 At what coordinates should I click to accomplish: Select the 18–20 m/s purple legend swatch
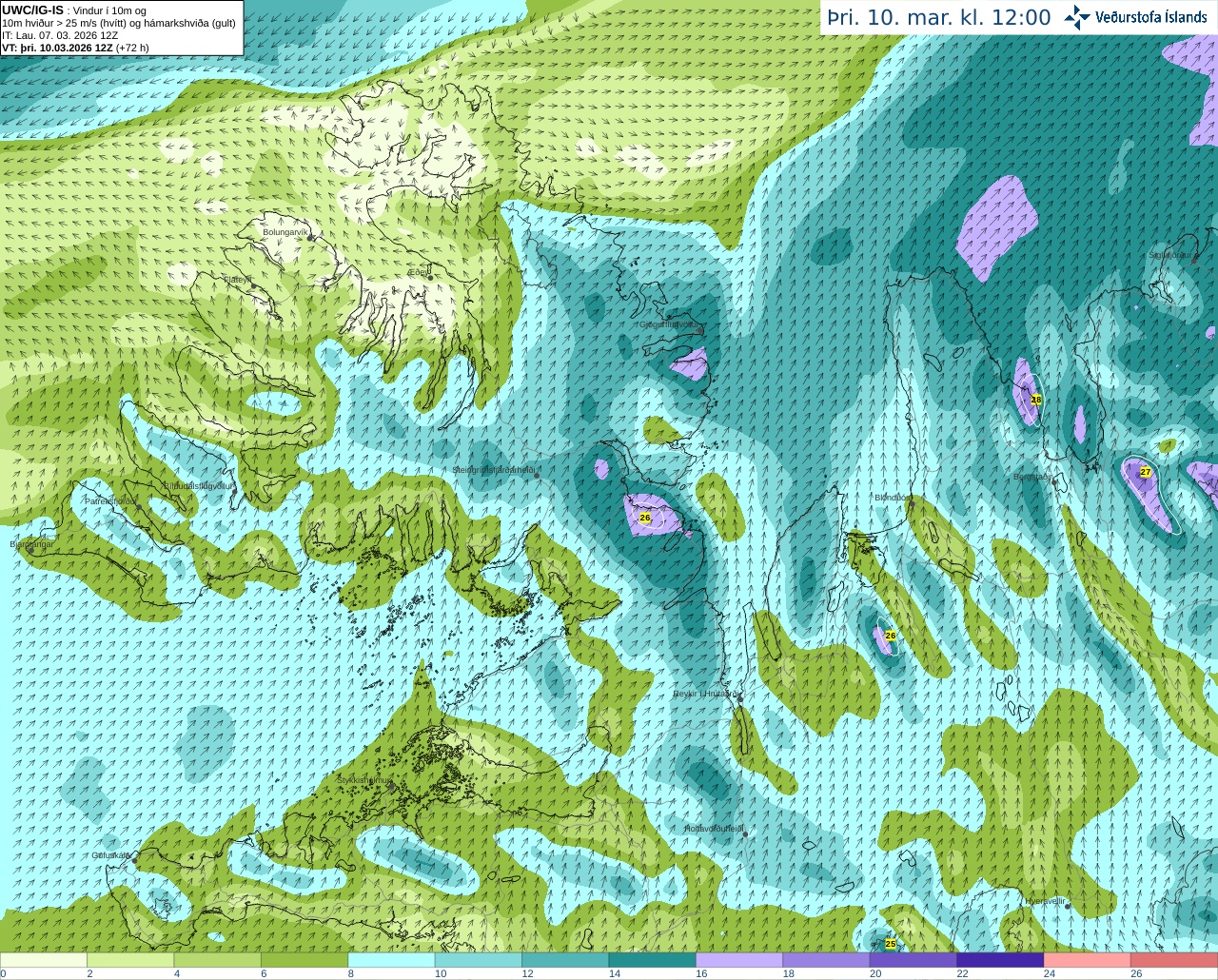coord(827,960)
